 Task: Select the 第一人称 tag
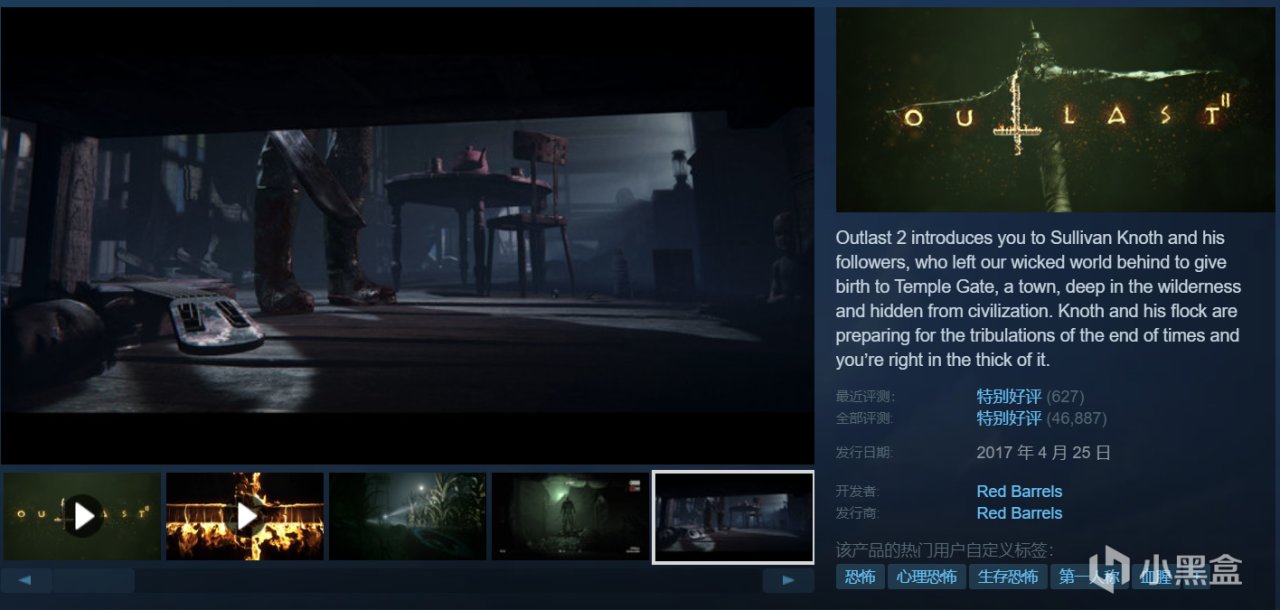(1090, 576)
